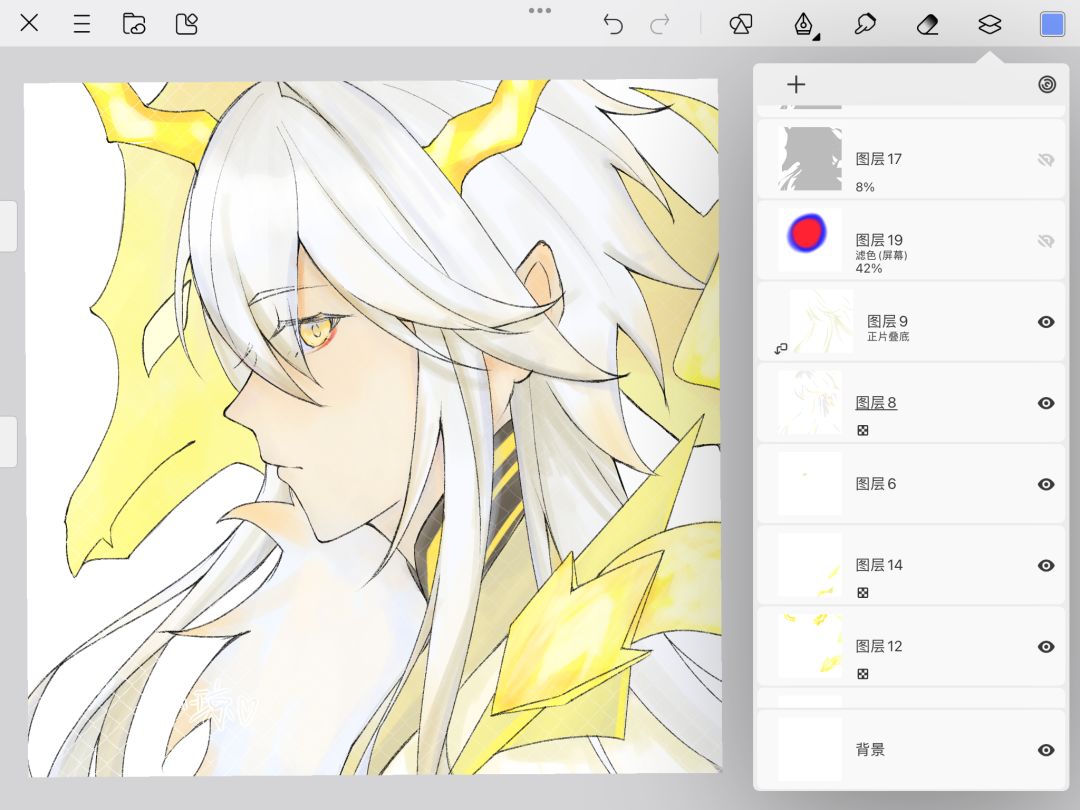
Task: Select layer 图层 6 thumbnail
Action: [x=810, y=484]
